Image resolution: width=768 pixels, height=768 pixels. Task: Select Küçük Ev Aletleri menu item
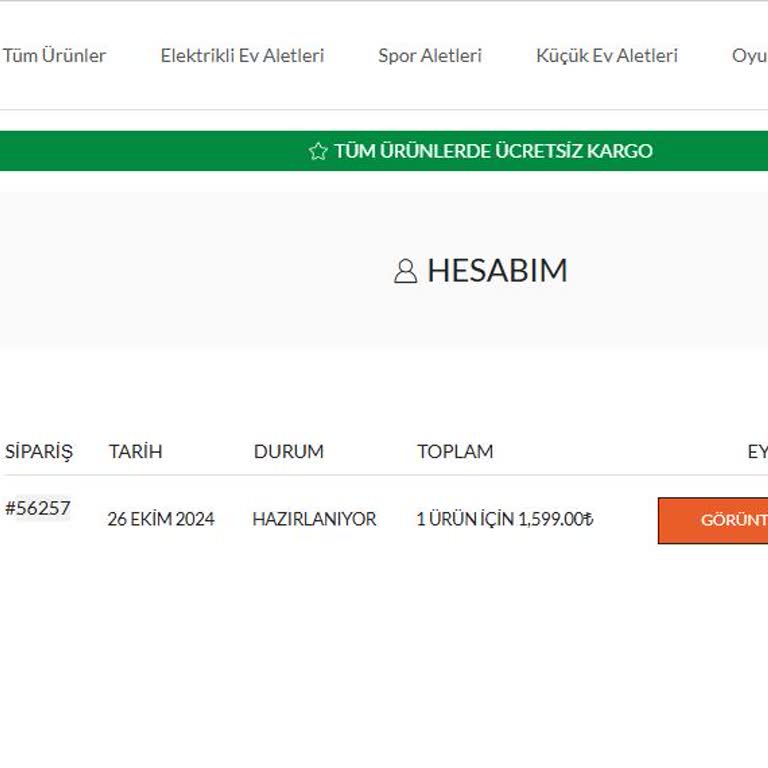(x=607, y=55)
